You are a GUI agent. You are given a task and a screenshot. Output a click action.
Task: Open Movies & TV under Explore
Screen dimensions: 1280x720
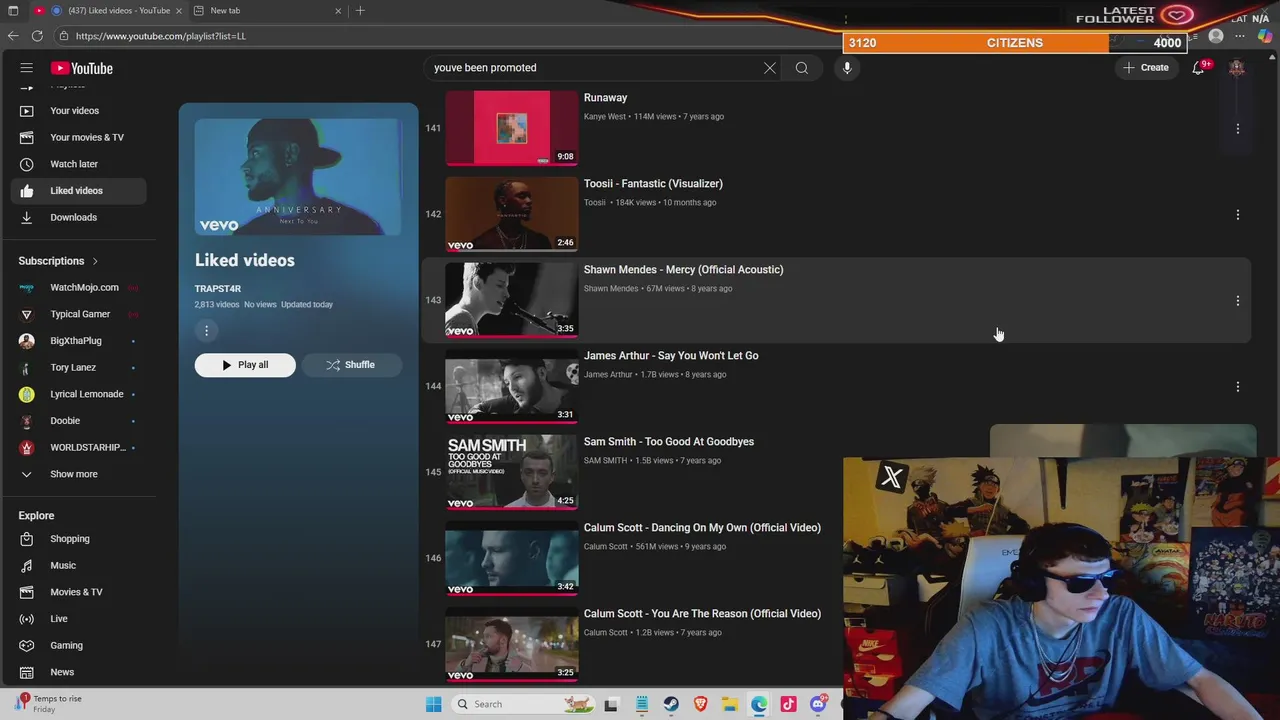pos(78,592)
